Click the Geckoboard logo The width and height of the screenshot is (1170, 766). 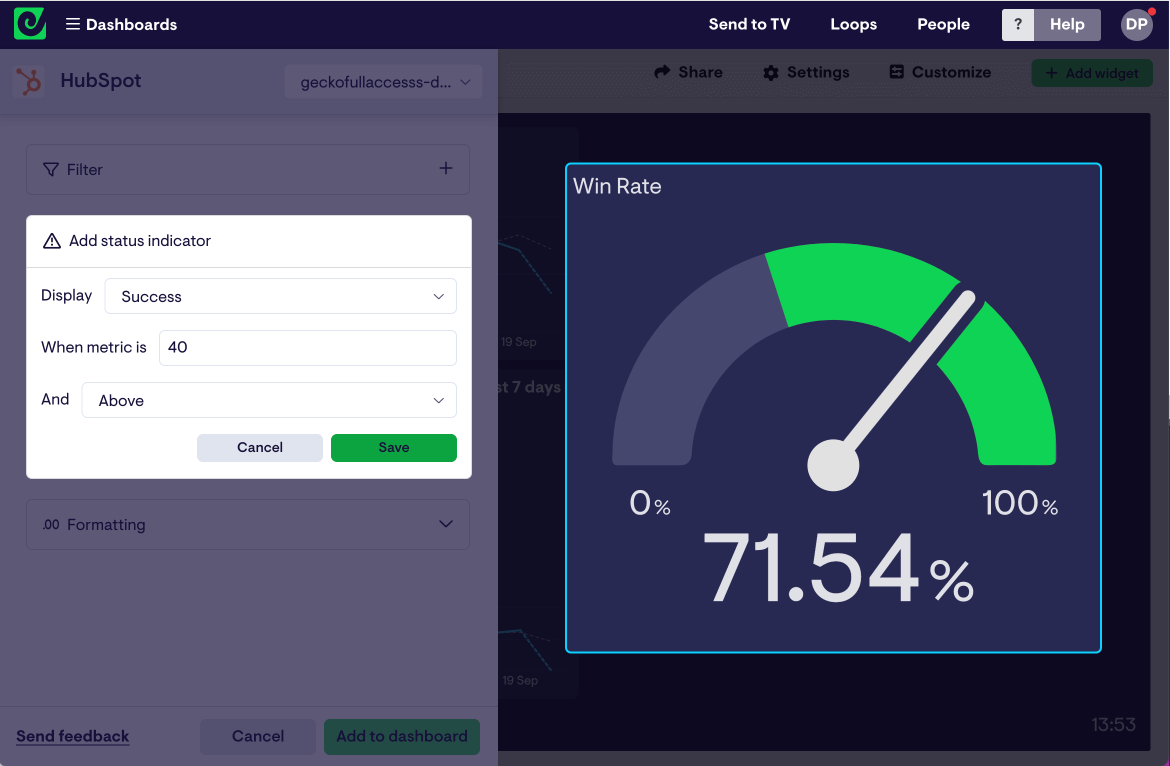27,22
